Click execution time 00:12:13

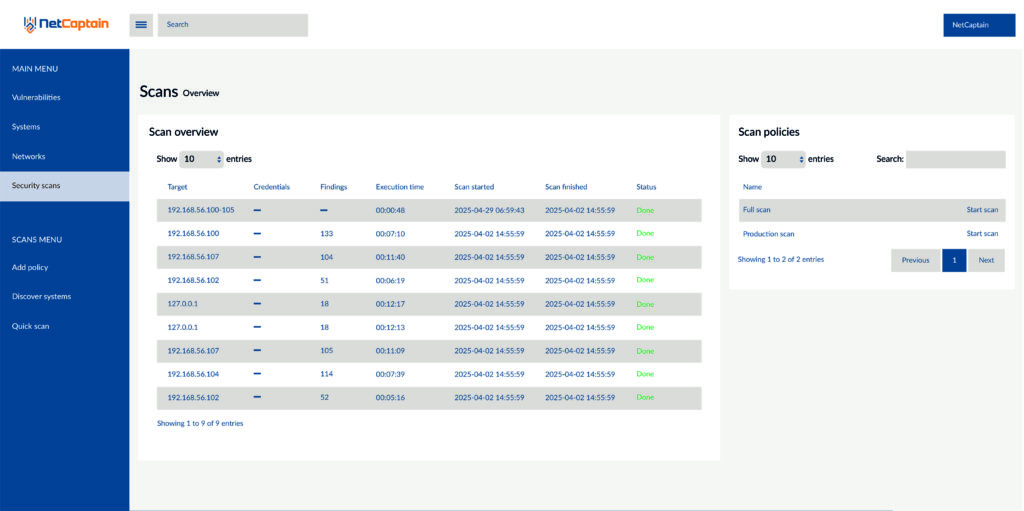tap(391, 327)
